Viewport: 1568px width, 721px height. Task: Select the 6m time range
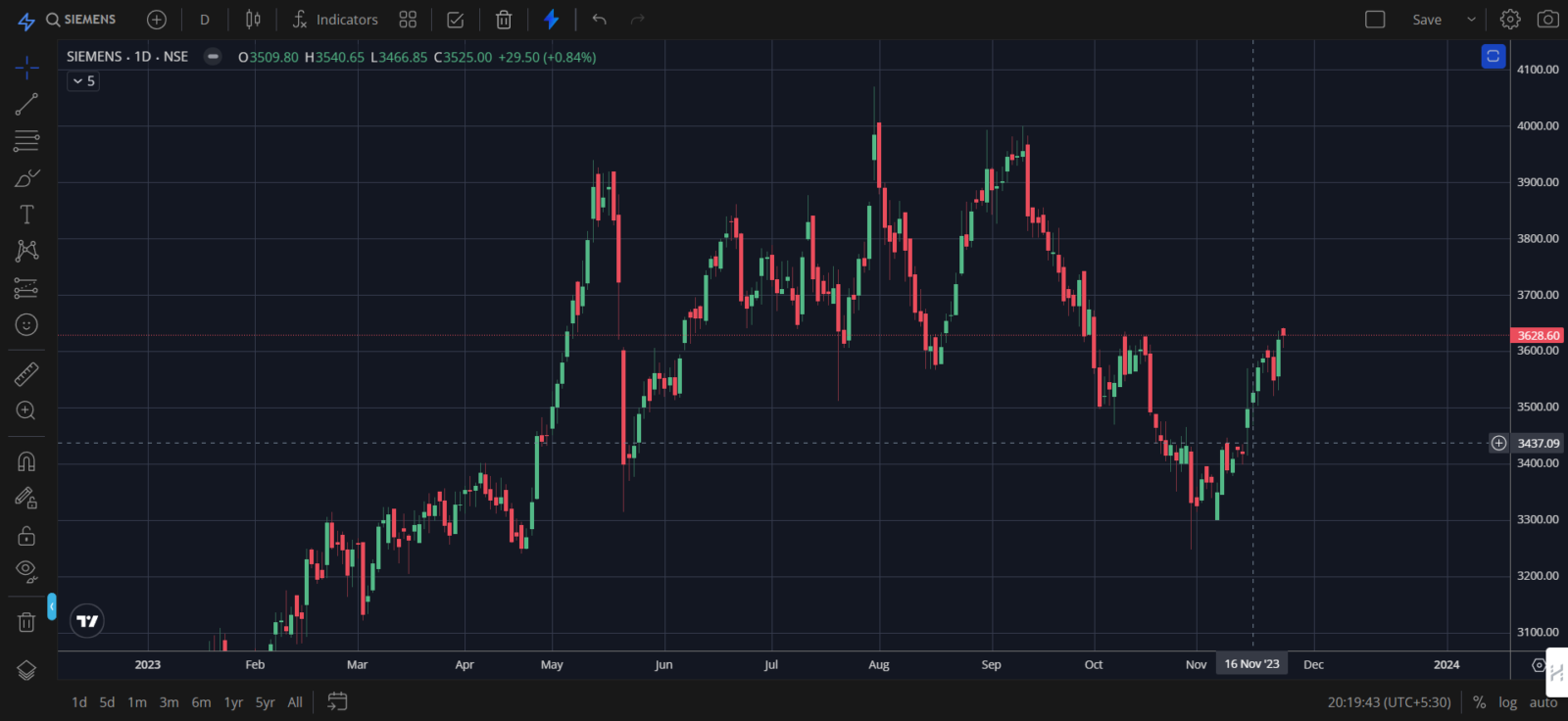click(201, 702)
